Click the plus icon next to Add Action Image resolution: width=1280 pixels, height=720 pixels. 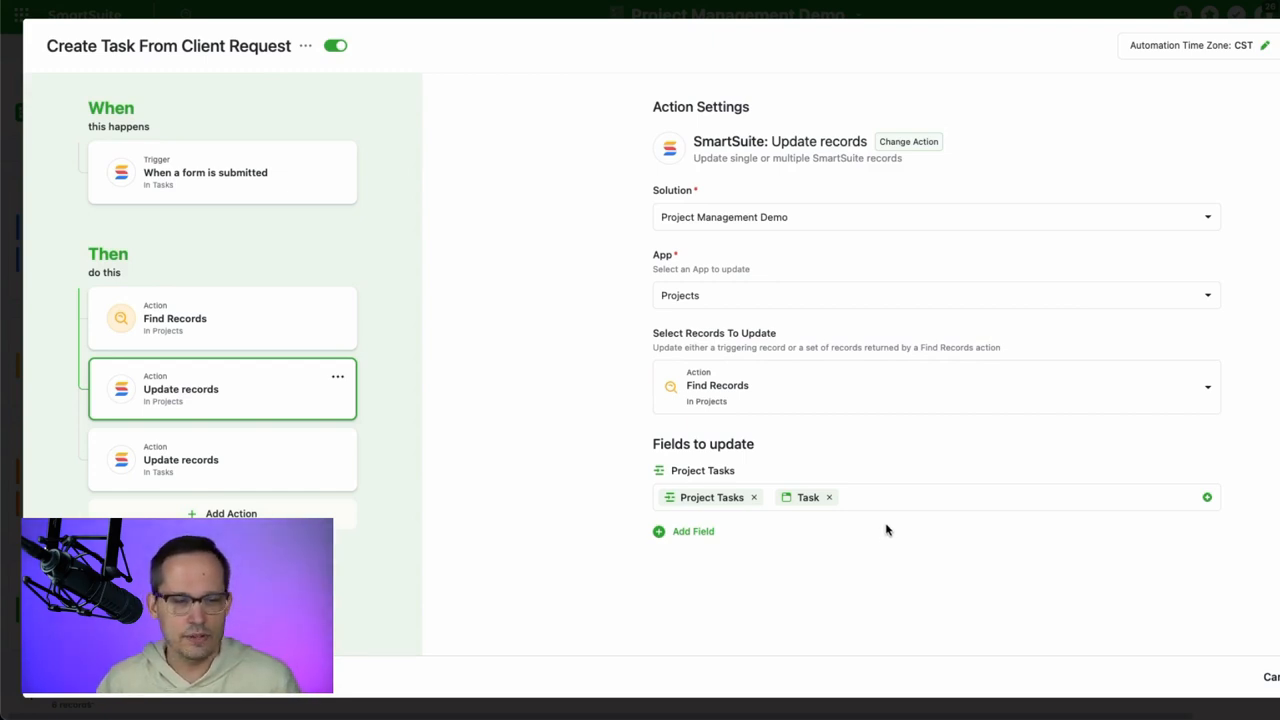(x=192, y=514)
